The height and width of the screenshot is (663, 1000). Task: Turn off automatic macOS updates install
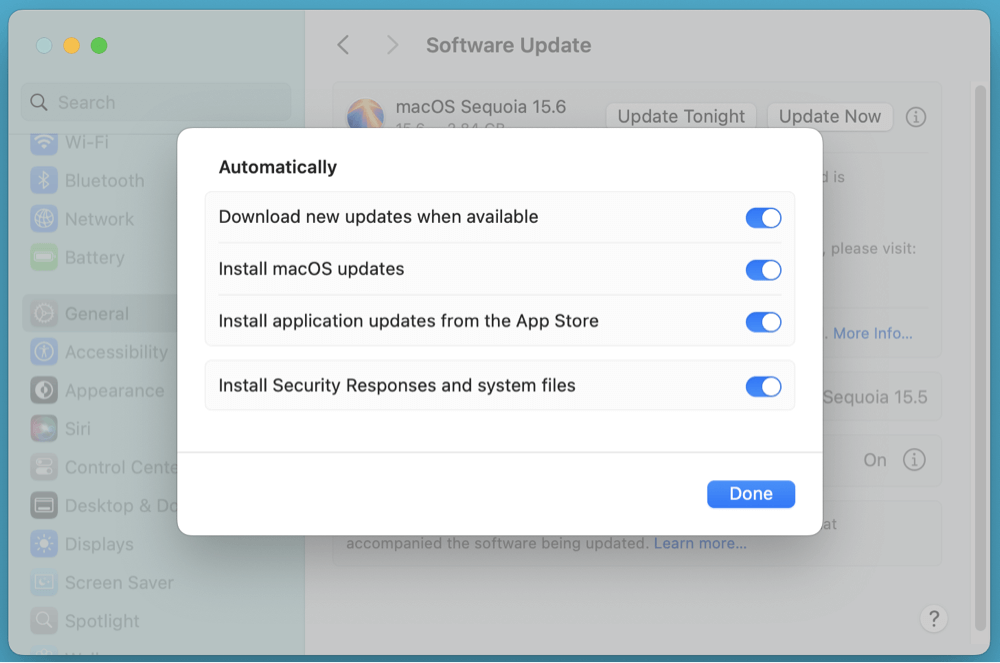pos(763,269)
